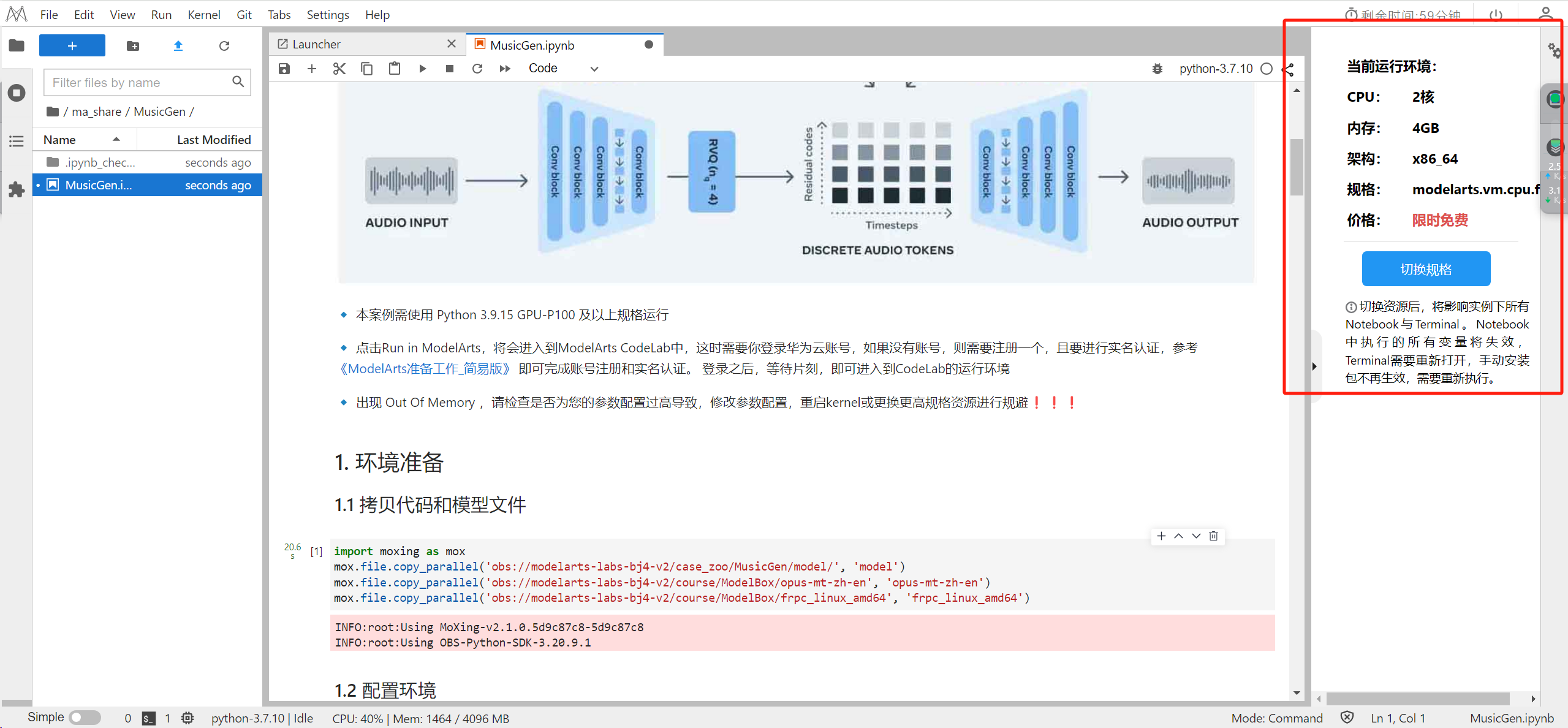Toggle the Simple interface mode switch
Screen dimensions: 1568x728
[85, 718]
